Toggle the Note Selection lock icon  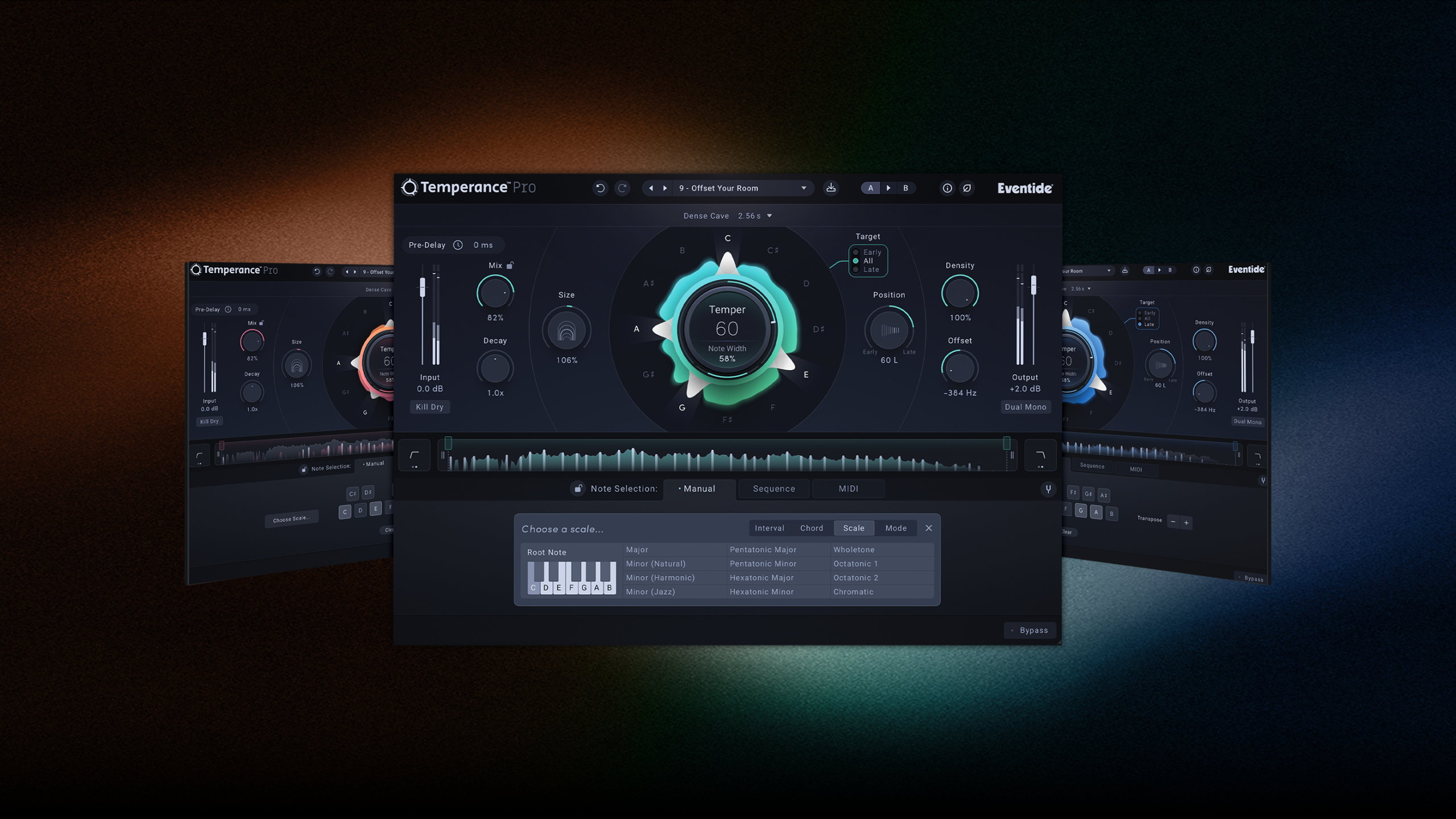pos(578,489)
